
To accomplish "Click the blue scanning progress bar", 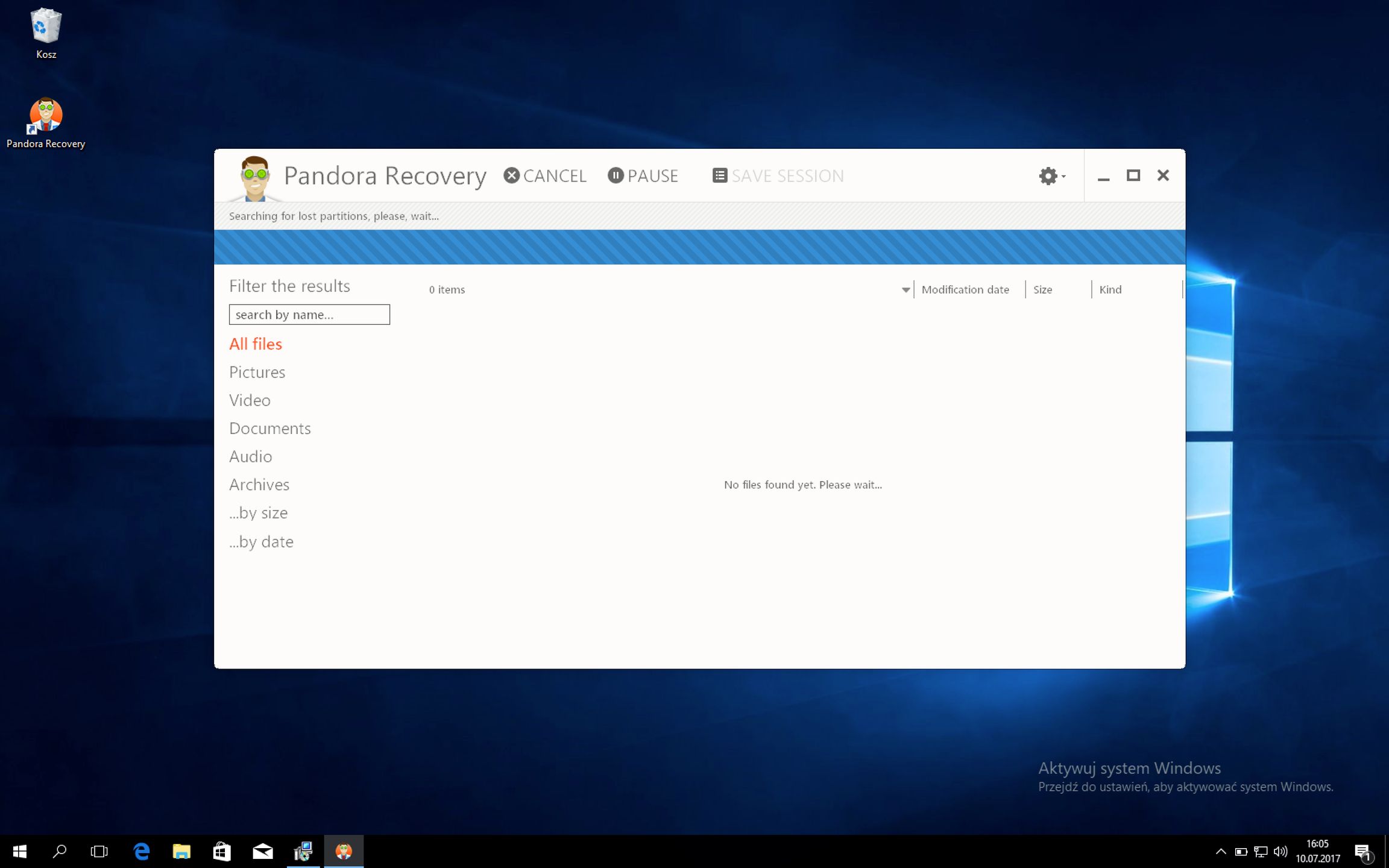I will point(699,247).
